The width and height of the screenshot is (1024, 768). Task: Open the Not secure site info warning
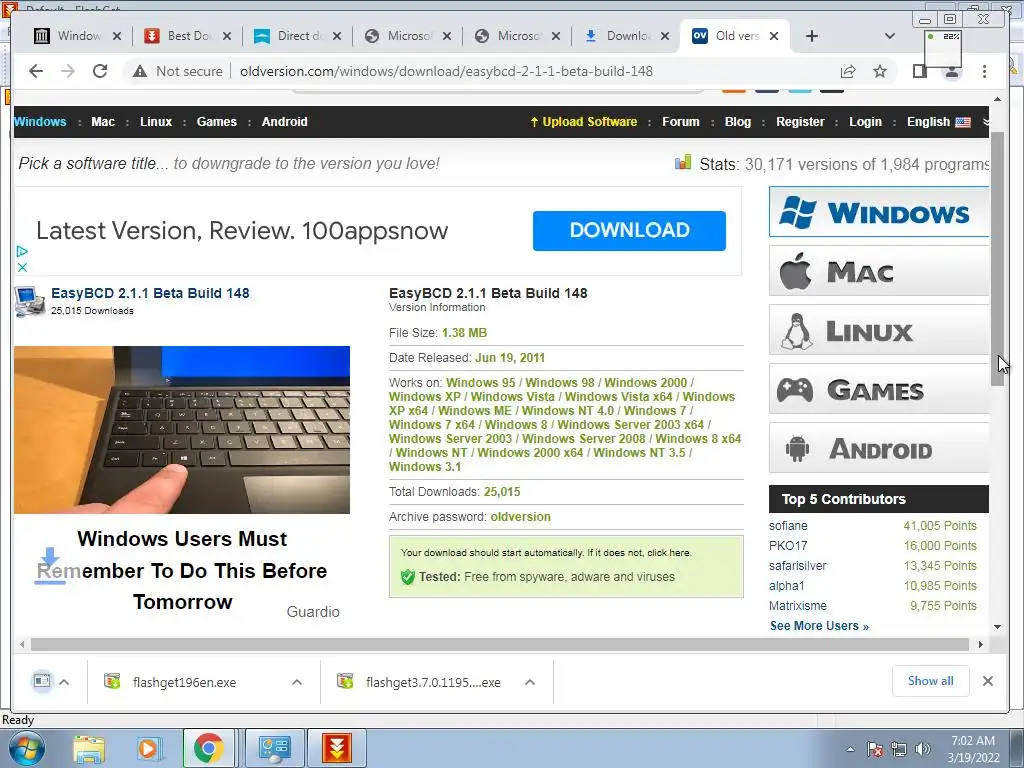[x=178, y=71]
